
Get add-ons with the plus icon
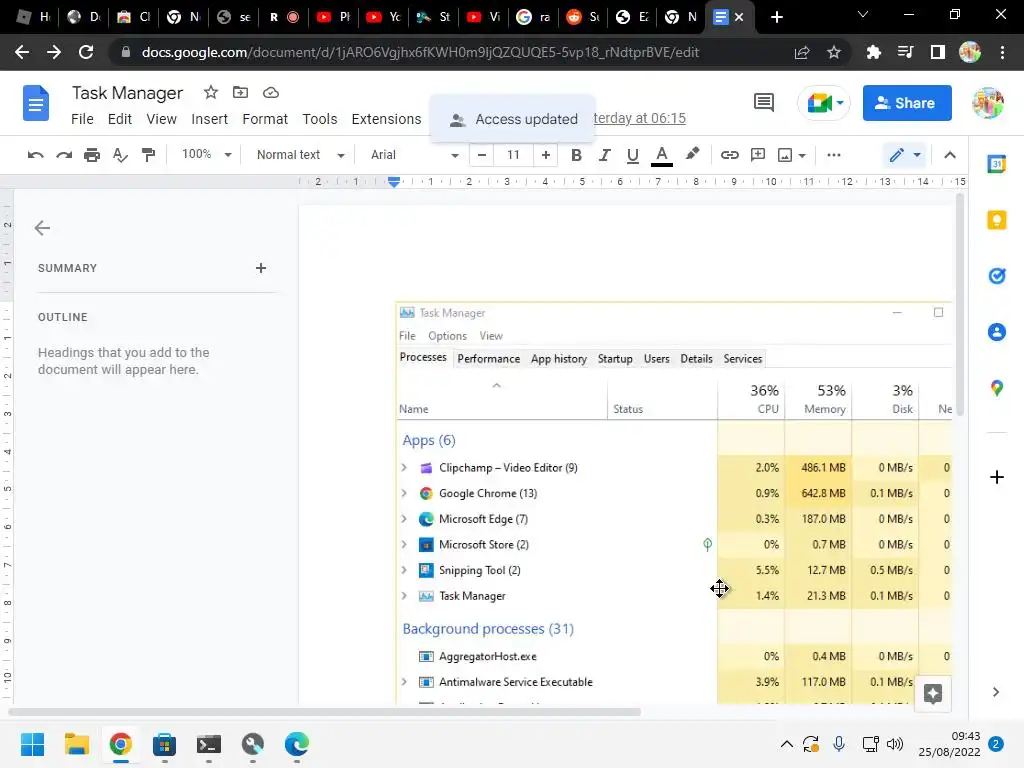click(997, 477)
